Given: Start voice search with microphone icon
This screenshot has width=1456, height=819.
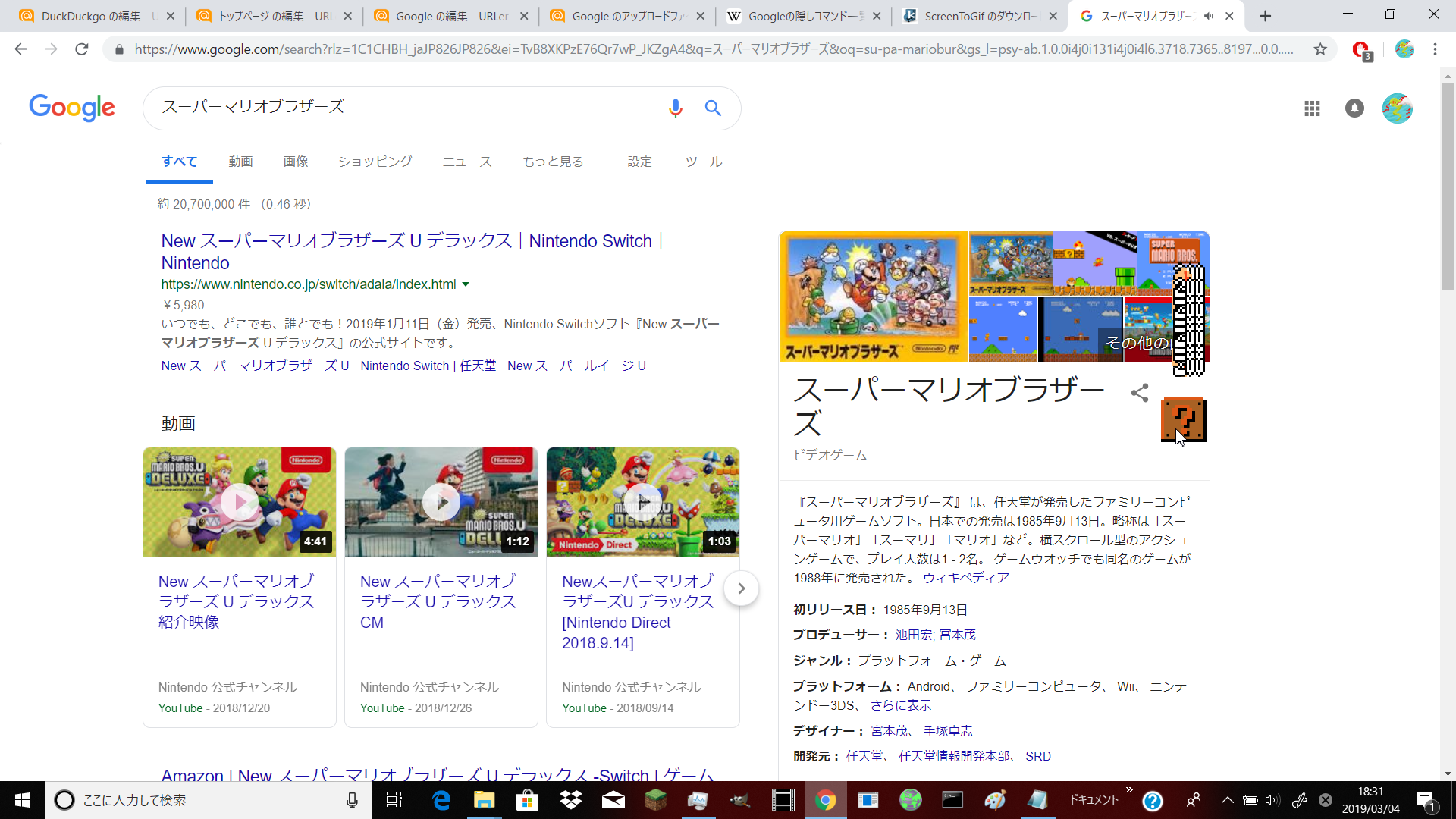Looking at the screenshot, I should coord(675,108).
